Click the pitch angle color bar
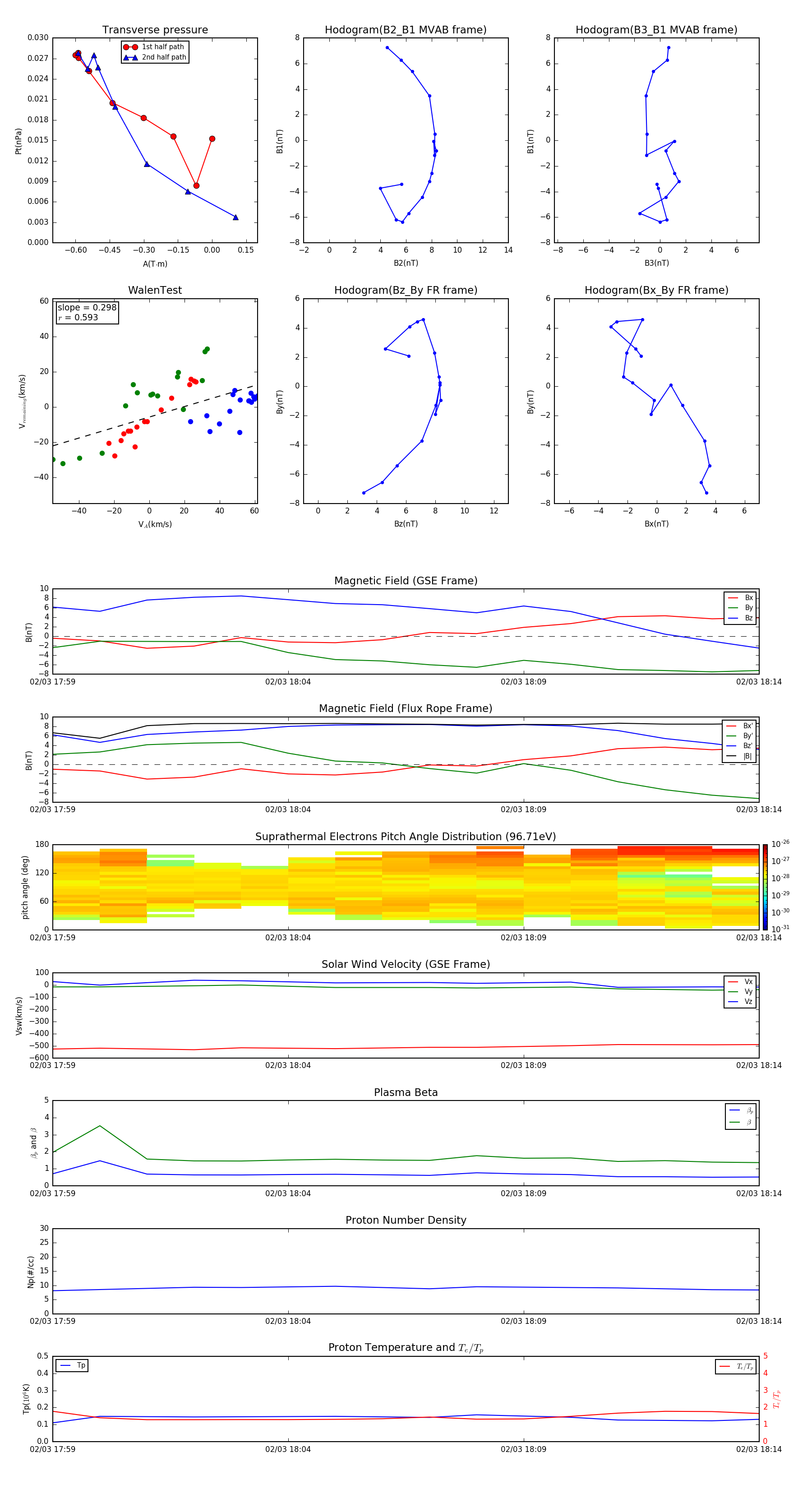This screenshot has width=812, height=1489. coord(765,887)
